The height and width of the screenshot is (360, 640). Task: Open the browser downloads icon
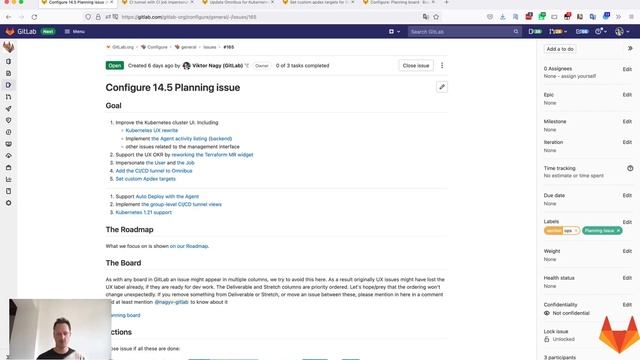click(x=502, y=17)
